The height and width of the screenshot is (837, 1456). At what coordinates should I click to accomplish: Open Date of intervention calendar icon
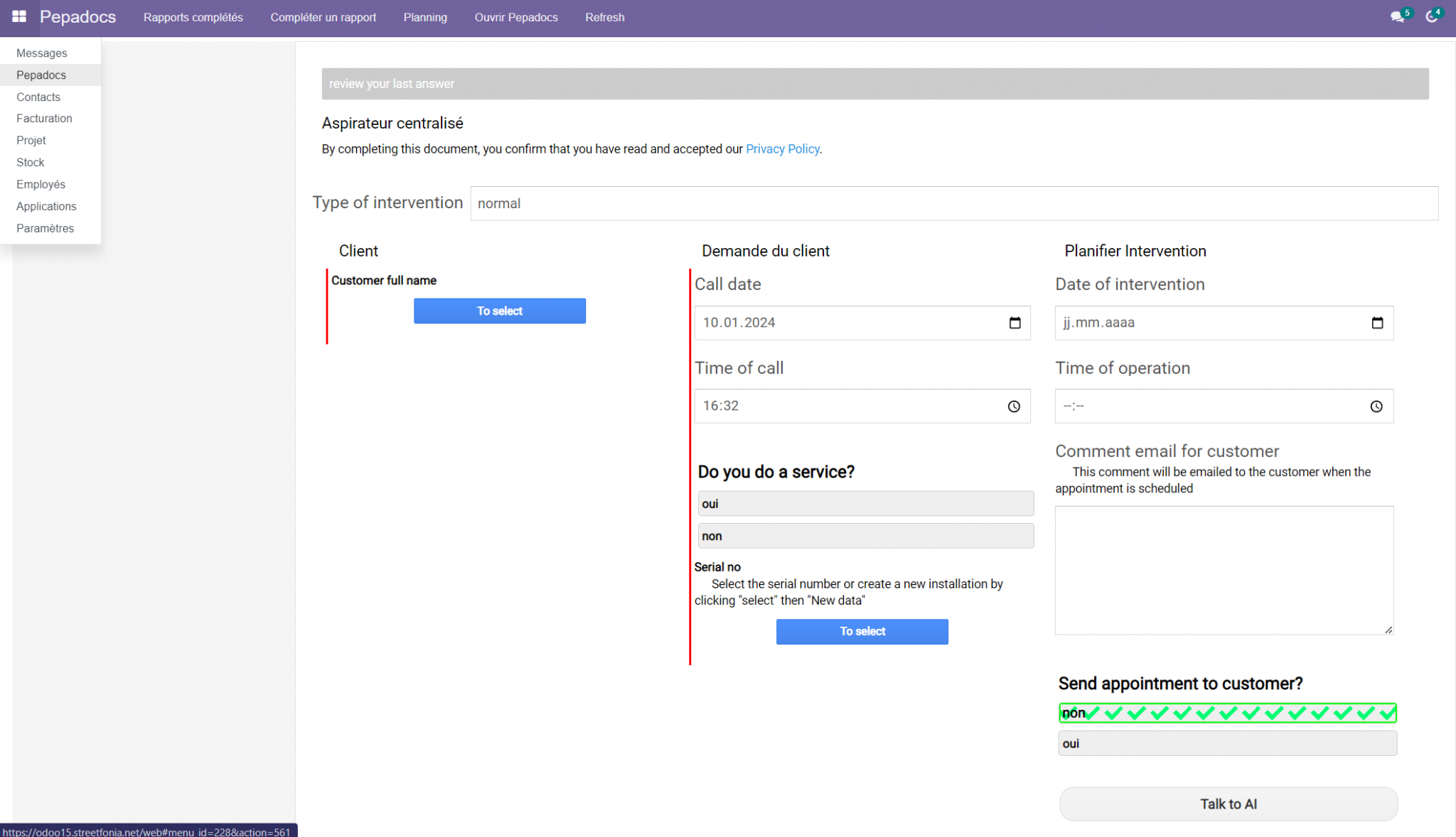[x=1377, y=323]
